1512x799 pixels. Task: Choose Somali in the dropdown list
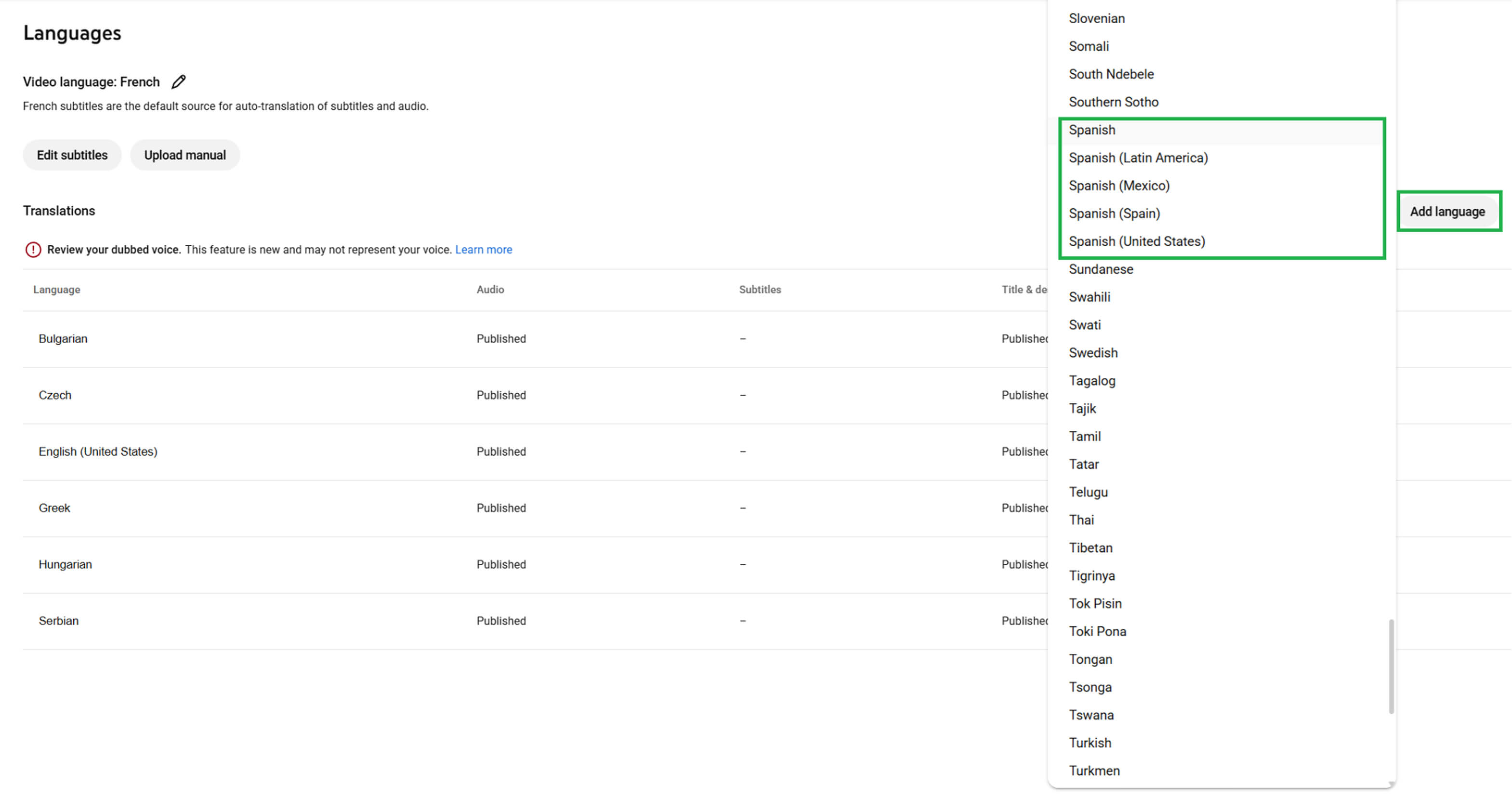pyautogui.click(x=1222, y=46)
